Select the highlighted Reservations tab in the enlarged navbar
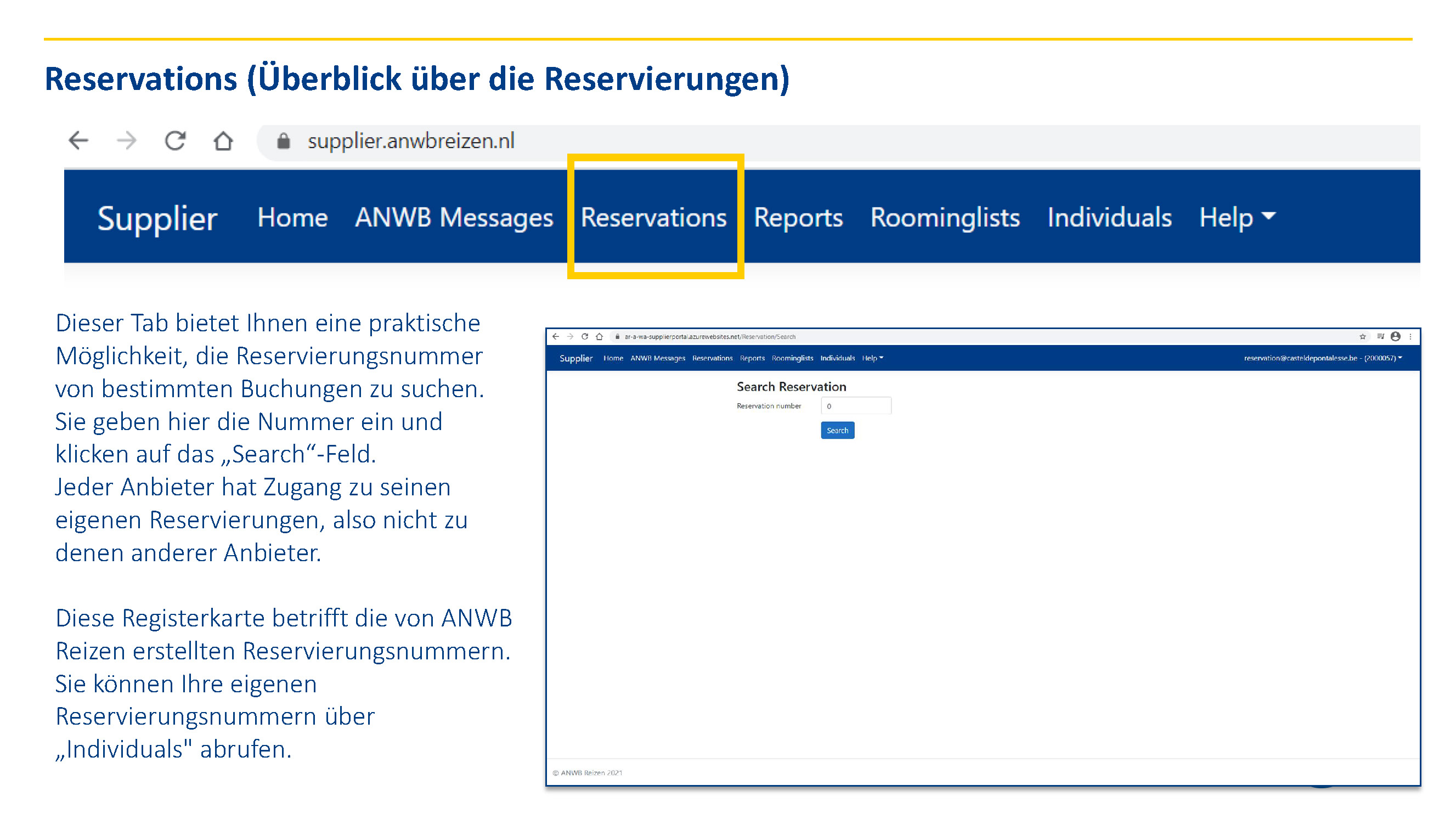The image size is (1456, 819). pos(653,218)
